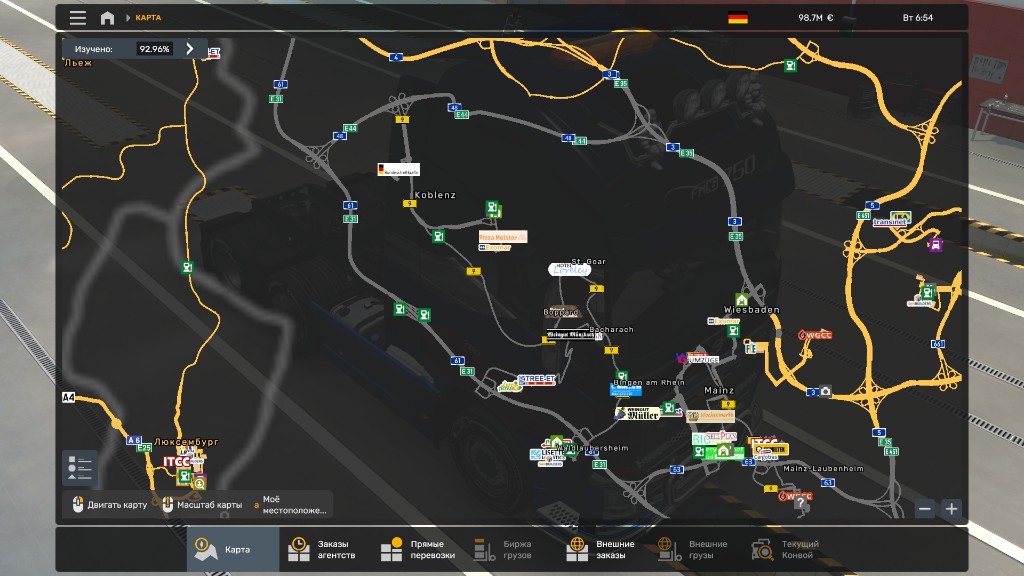Image resolution: width=1024 pixels, height=576 pixels.
Task: Zoom out the map with minus
Action: 925,509
